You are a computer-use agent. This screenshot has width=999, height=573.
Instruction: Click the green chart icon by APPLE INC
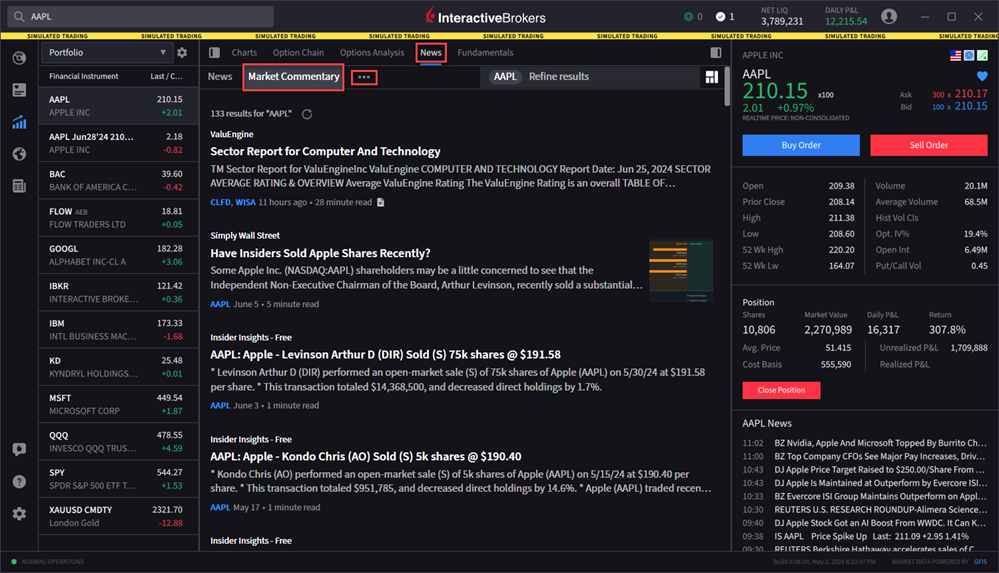[x=982, y=55]
